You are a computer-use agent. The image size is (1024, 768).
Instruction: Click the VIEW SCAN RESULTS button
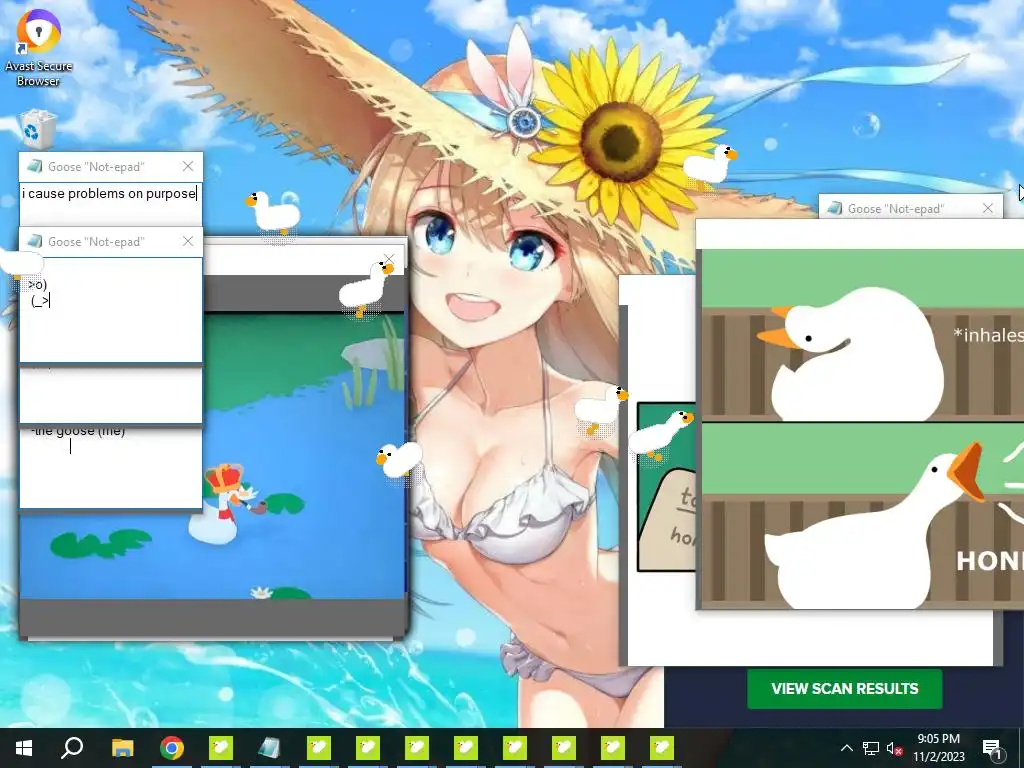pyautogui.click(x=844, y=688)
